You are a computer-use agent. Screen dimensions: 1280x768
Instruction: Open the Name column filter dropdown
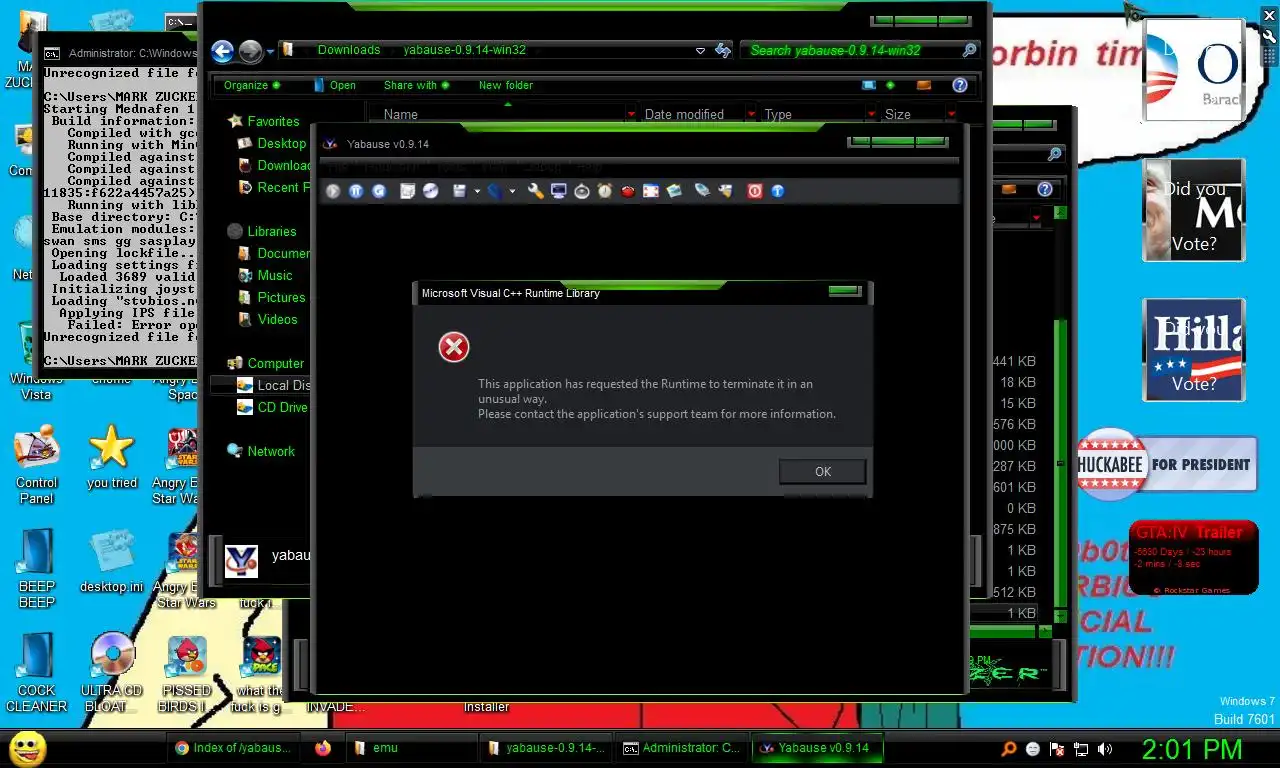point(631,115)
